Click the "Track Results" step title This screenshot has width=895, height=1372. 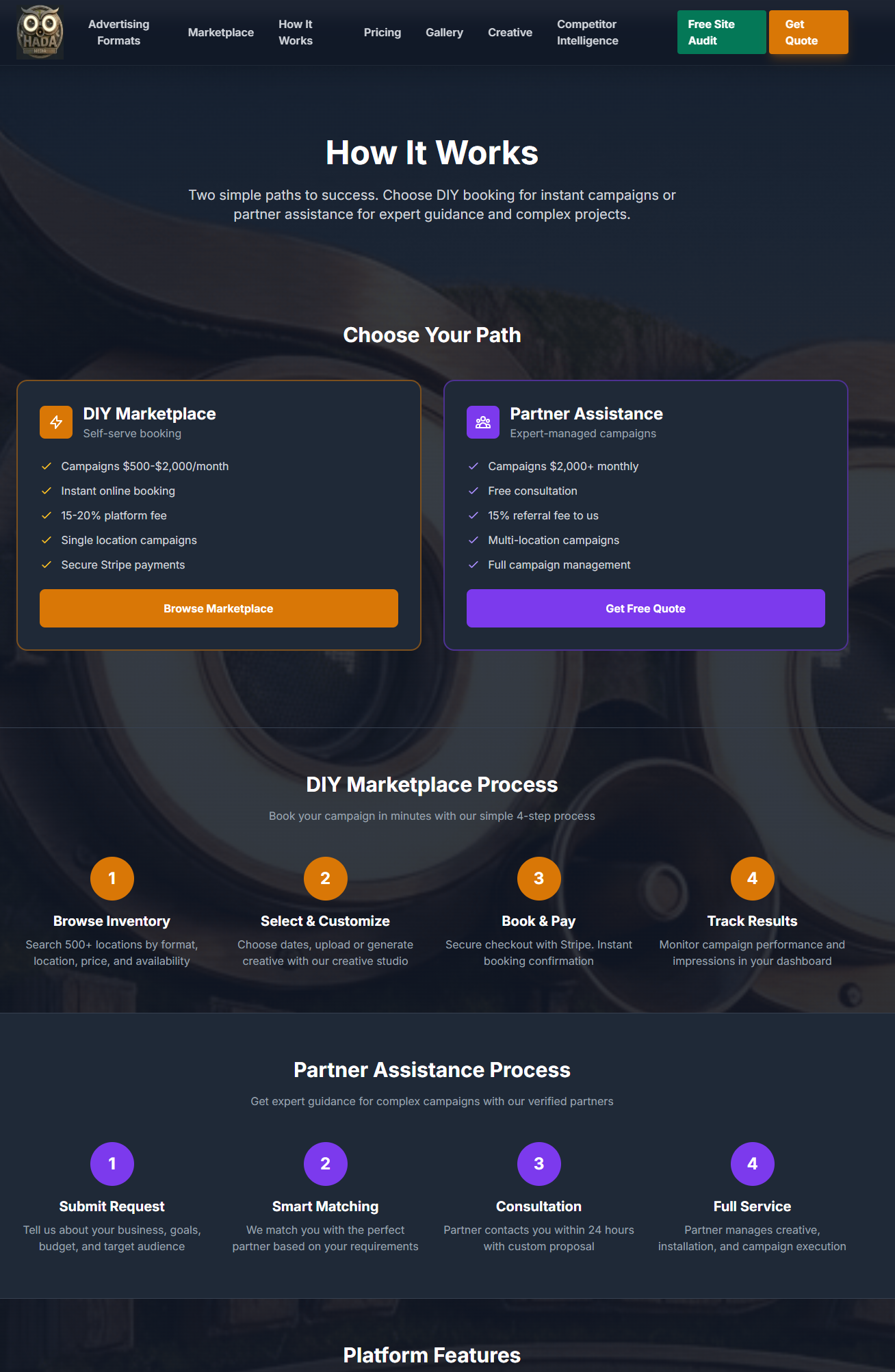point(753,922)
